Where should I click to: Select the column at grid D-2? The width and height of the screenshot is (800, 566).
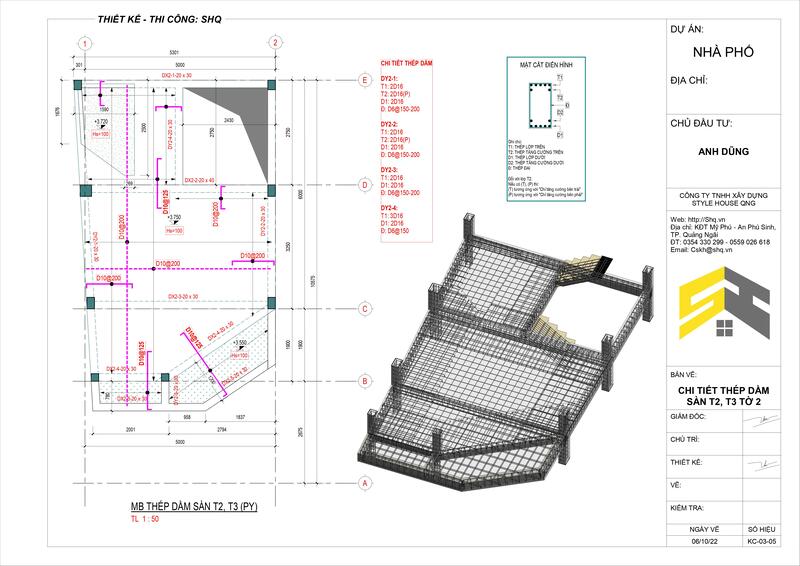[x=271, y=190]
